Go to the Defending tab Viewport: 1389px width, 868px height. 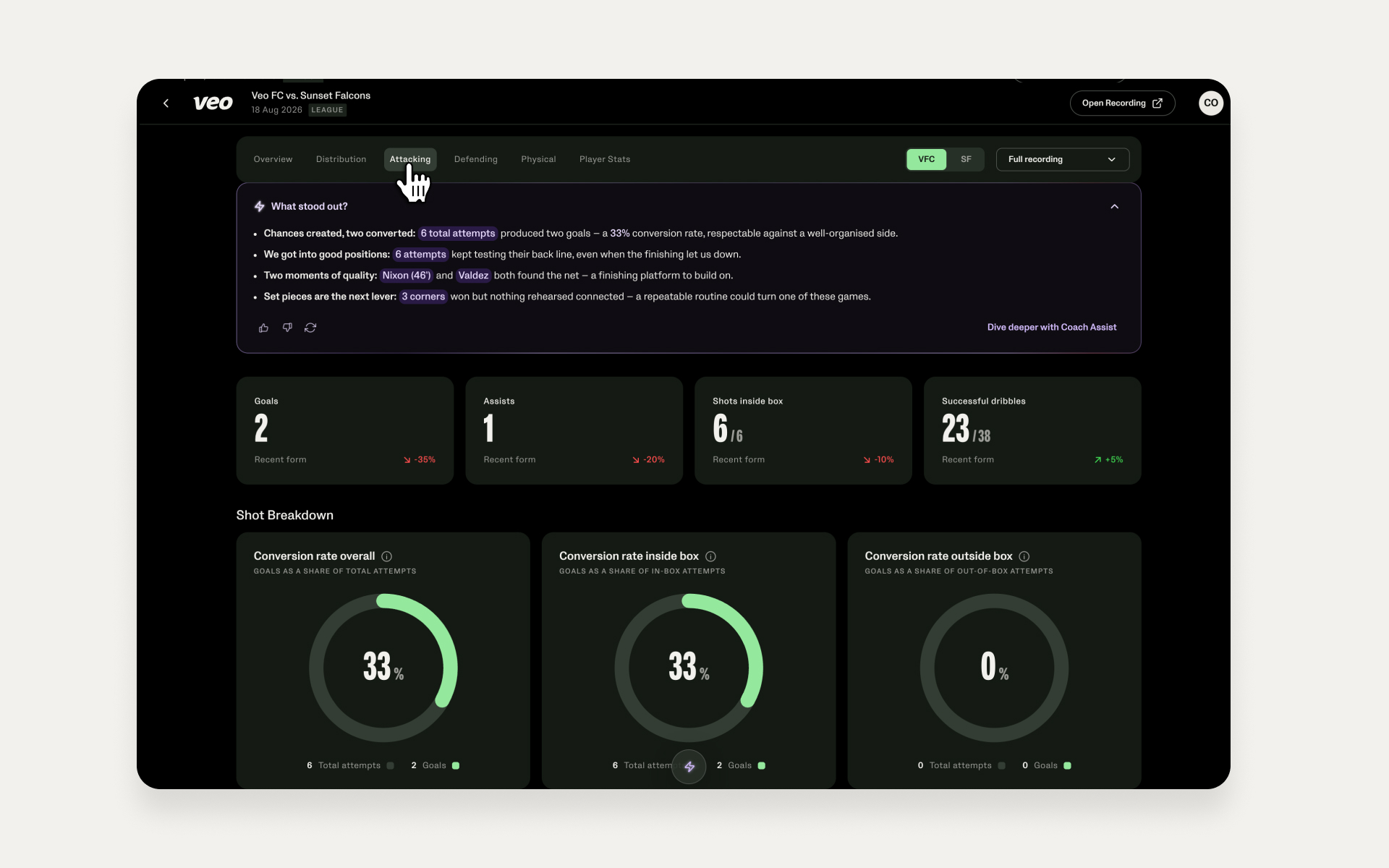click(476, 159)
